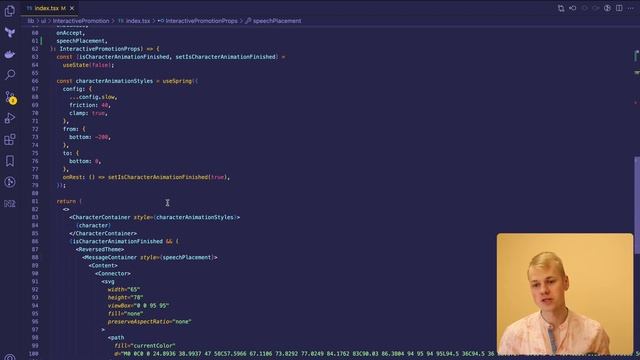Click 'isCharacterAnimationFinished' on line 86

tap(117, 241)
